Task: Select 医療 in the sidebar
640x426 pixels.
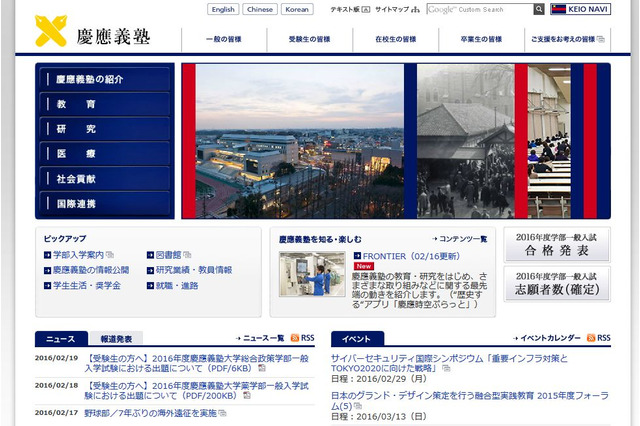Action: pyautogui.click(x=105, y=153)
